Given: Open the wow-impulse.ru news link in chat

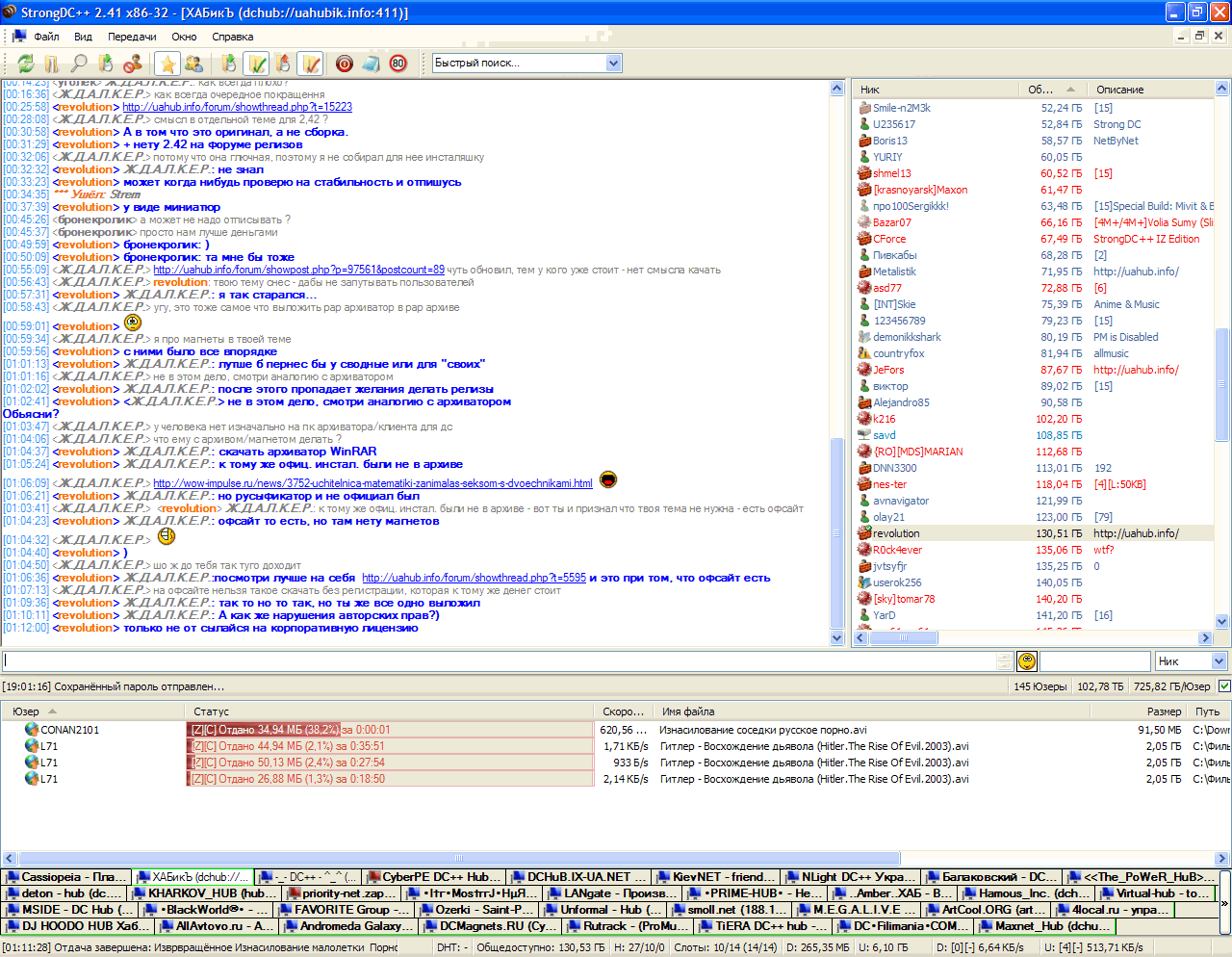Looking at the screenshot, I should 372,483.
